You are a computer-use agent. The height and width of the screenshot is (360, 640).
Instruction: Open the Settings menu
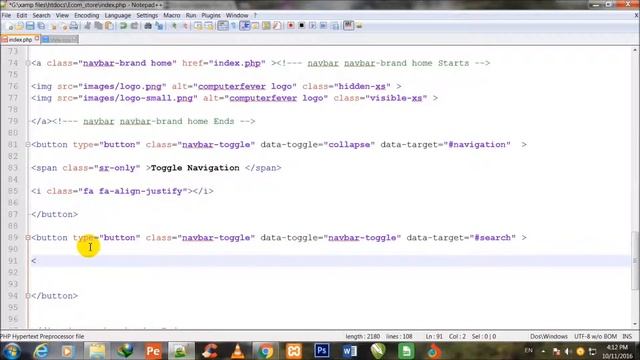(x=147, y=16)
